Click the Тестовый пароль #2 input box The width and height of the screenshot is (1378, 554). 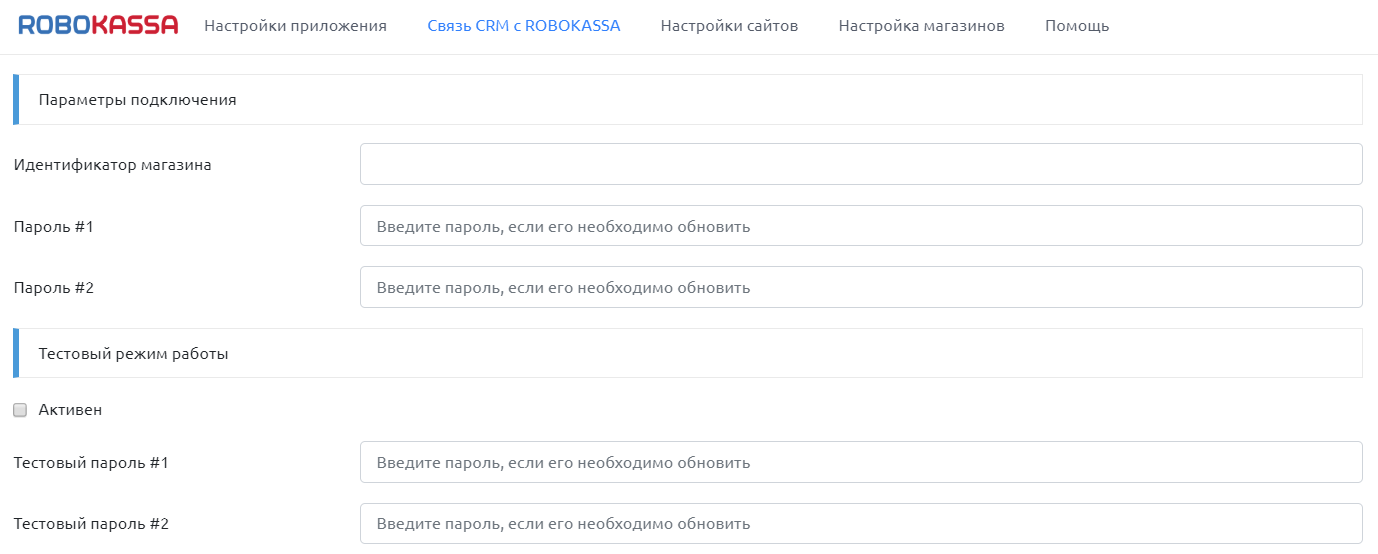point(860,523)
